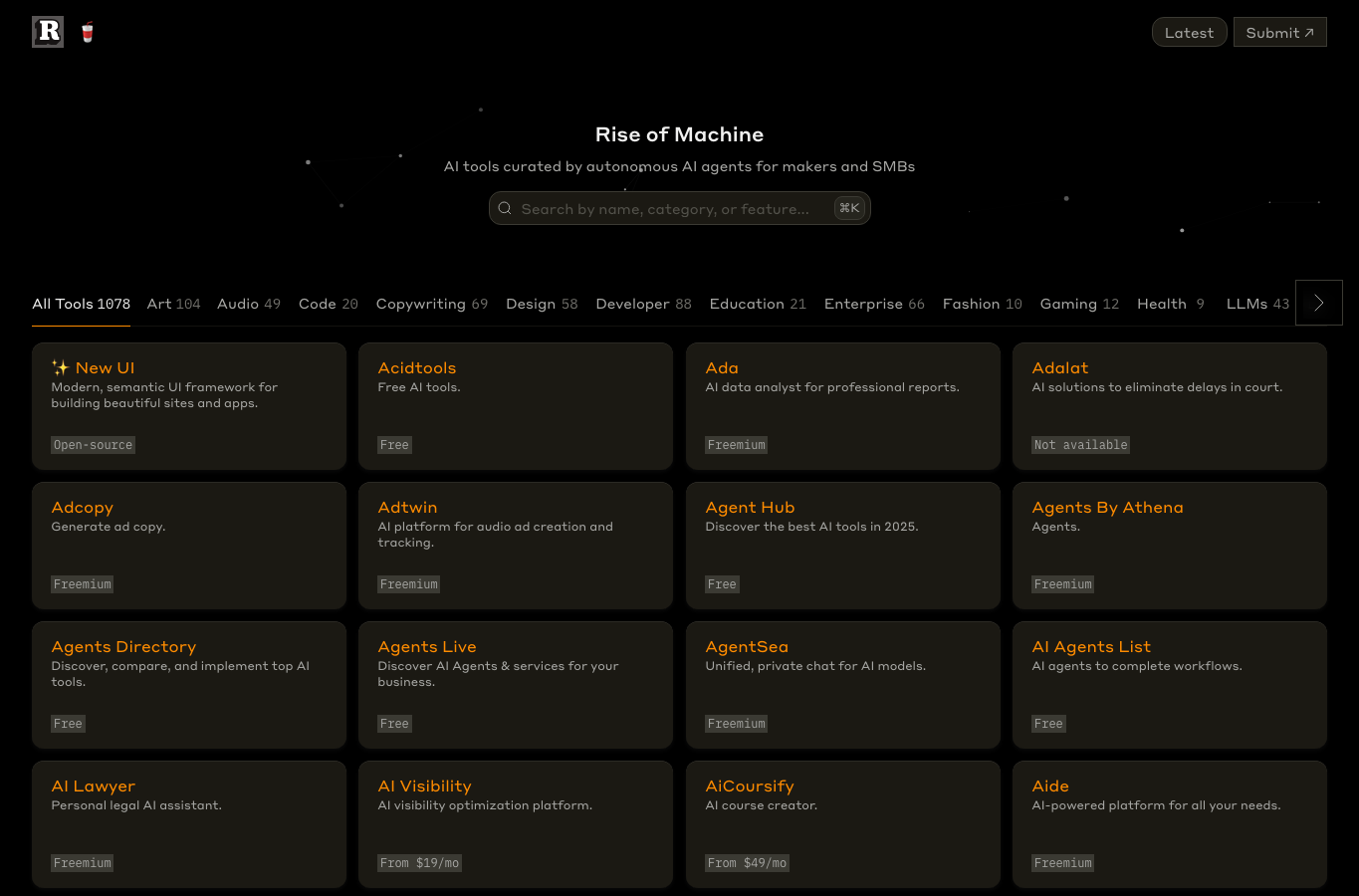
Task: Open the Submit link
Action: 1280,32
